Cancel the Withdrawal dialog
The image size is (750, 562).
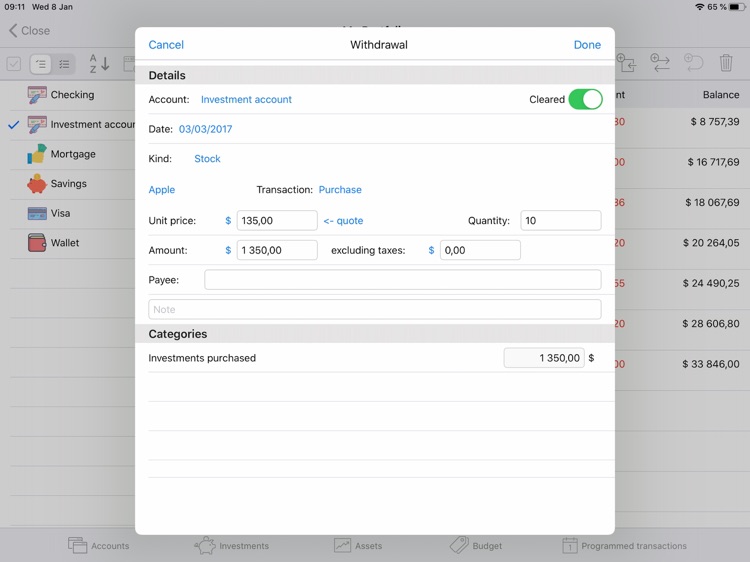click(166, 45)
